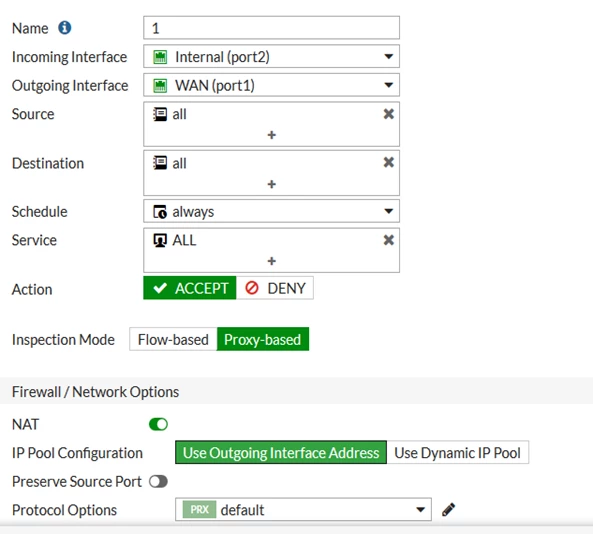Remove the 'all' entry from Source
This screenshot has height=534, width=593.
point(388,114)
